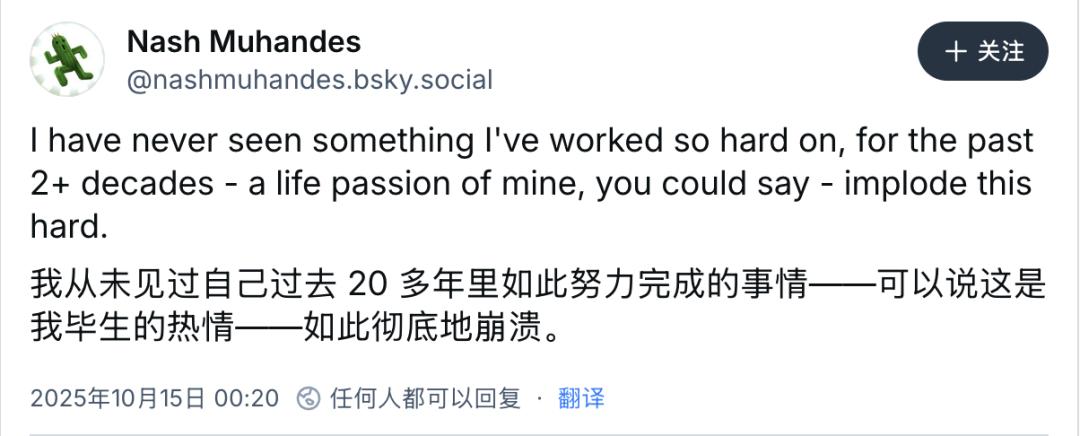Click the English post line starting "I have never seen"
This screenshot has height=436, width=1080.
(x=530, y=142)
